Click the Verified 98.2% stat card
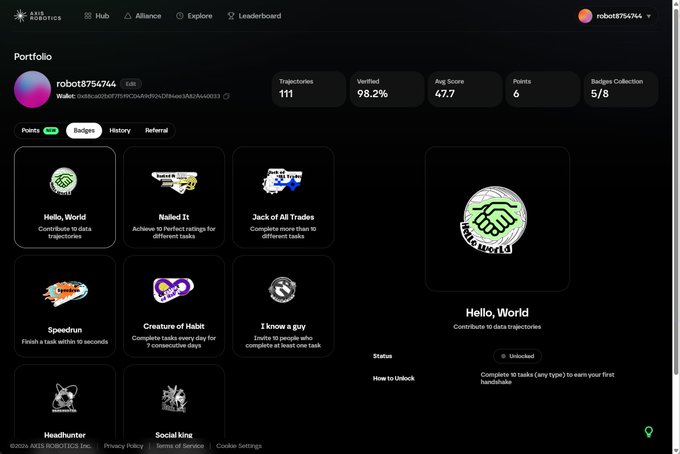Image resolution: width=680 pixels, height=454 pixels. 387,89
